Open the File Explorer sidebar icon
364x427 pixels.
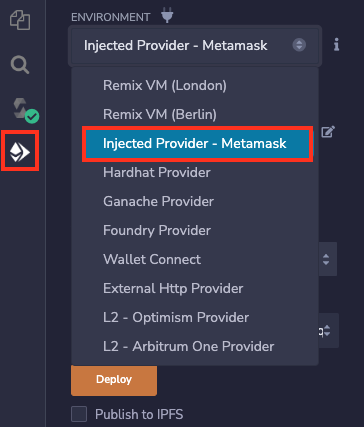pyautogui.click(x=20, y=20)
